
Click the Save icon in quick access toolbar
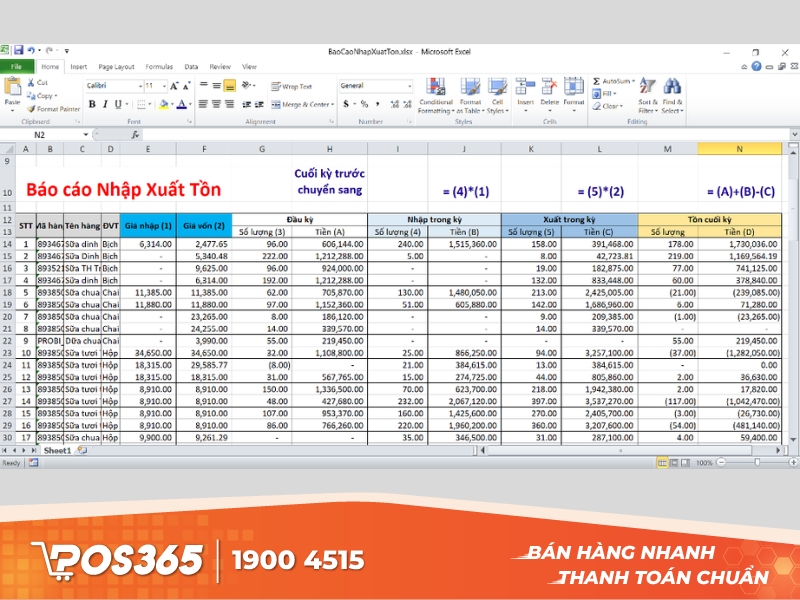(19, 50)
